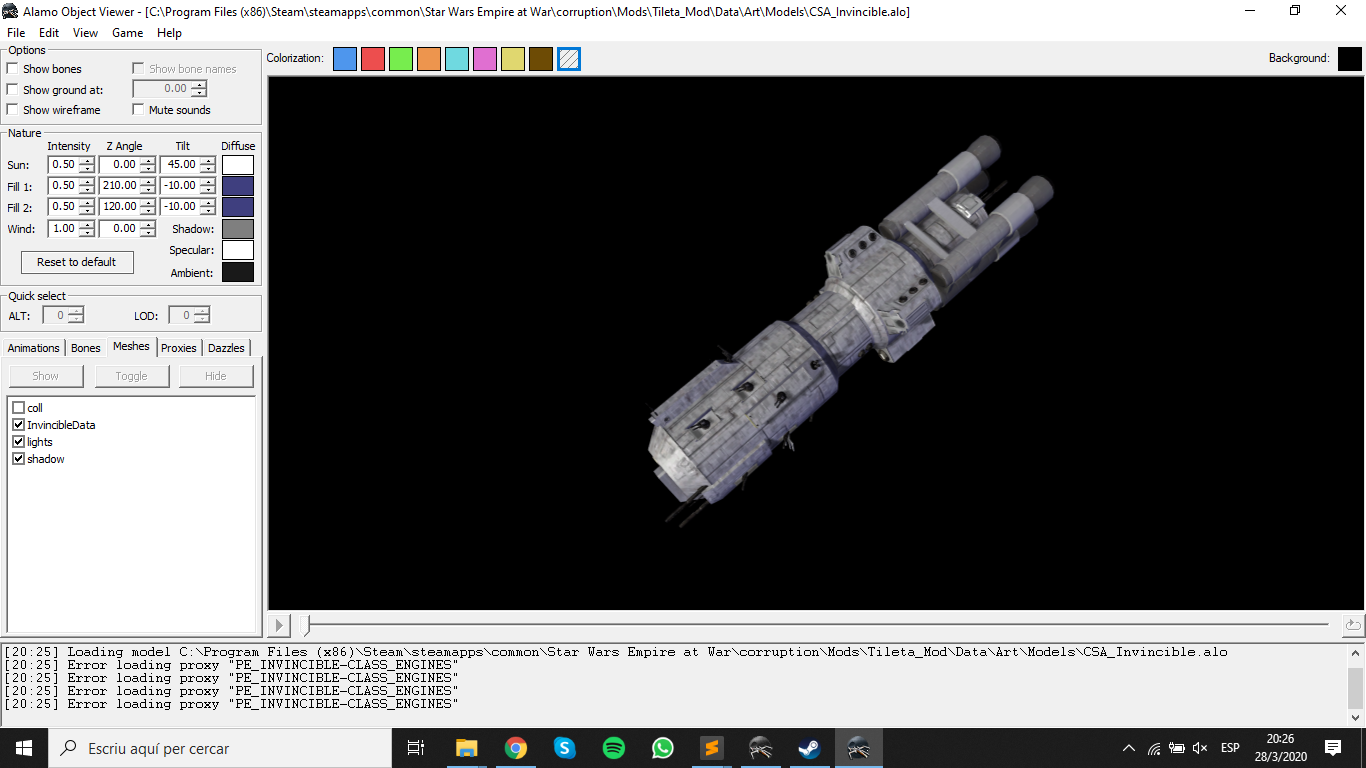Select the blue colorization swatch
Viewport: 1366px width, 768px height.
click(x=345, y=59)
